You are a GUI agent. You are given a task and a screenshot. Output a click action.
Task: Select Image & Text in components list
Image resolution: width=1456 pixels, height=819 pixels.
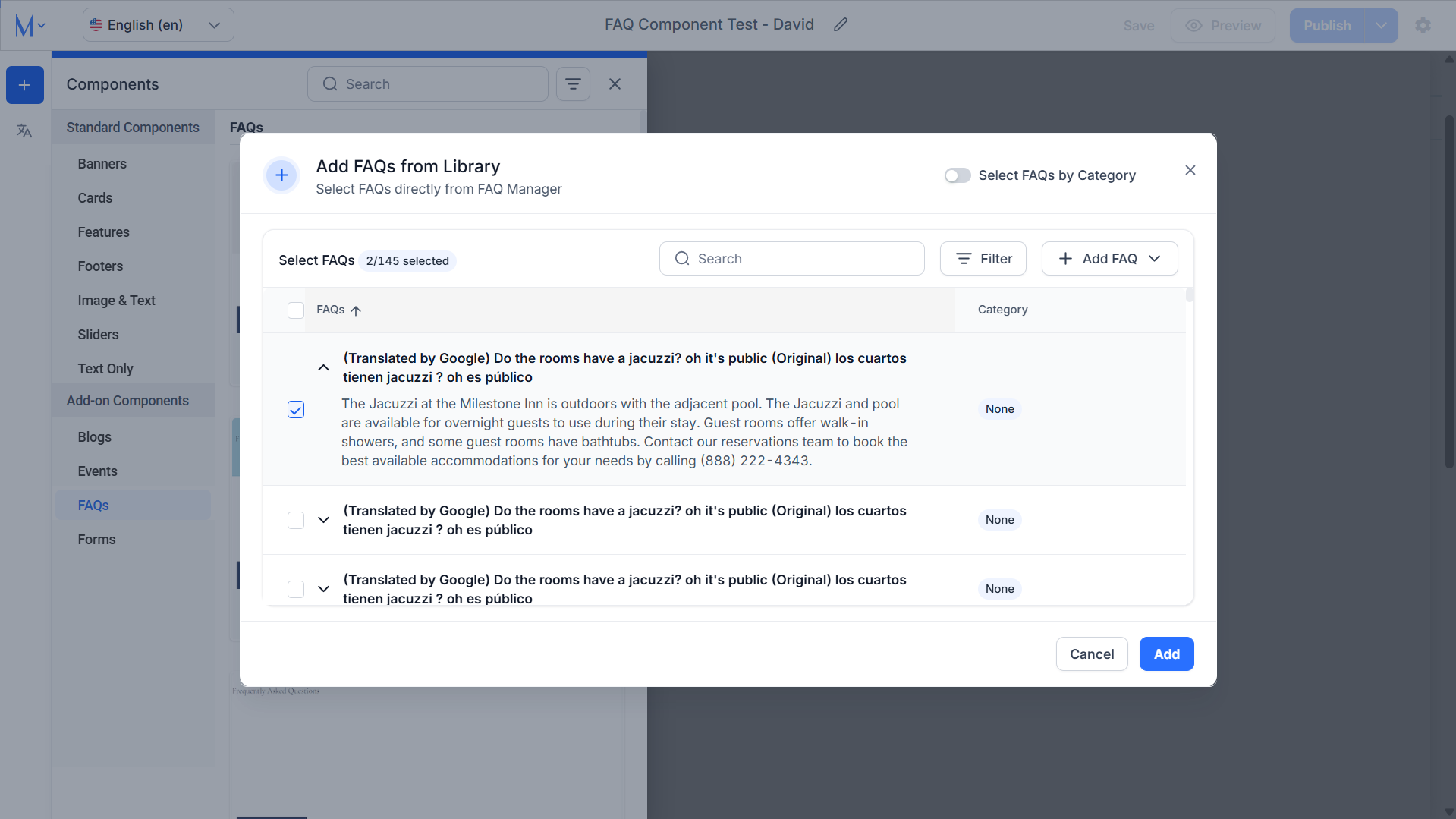pyautogui.click(x=116, y=301)
